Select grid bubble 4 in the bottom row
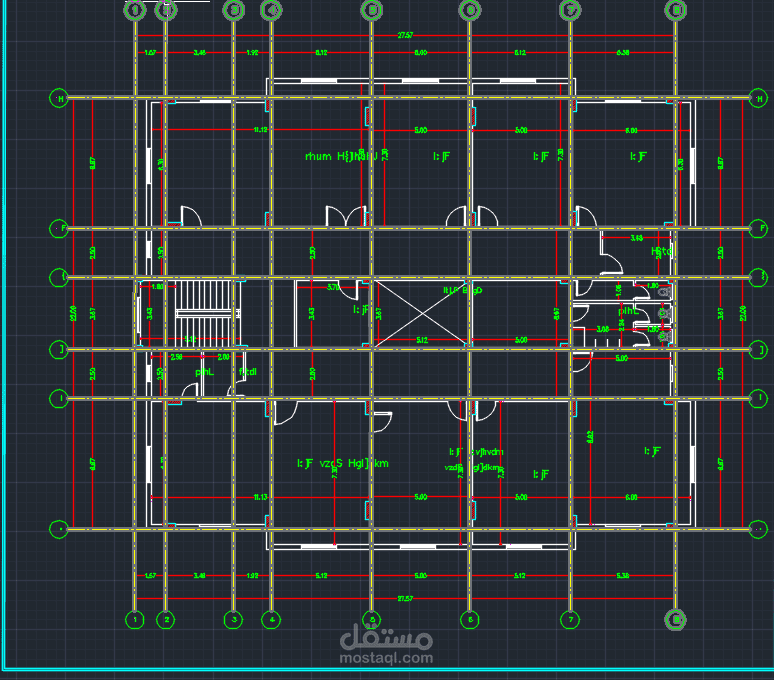The image size is (774, 680). [271, 620]
